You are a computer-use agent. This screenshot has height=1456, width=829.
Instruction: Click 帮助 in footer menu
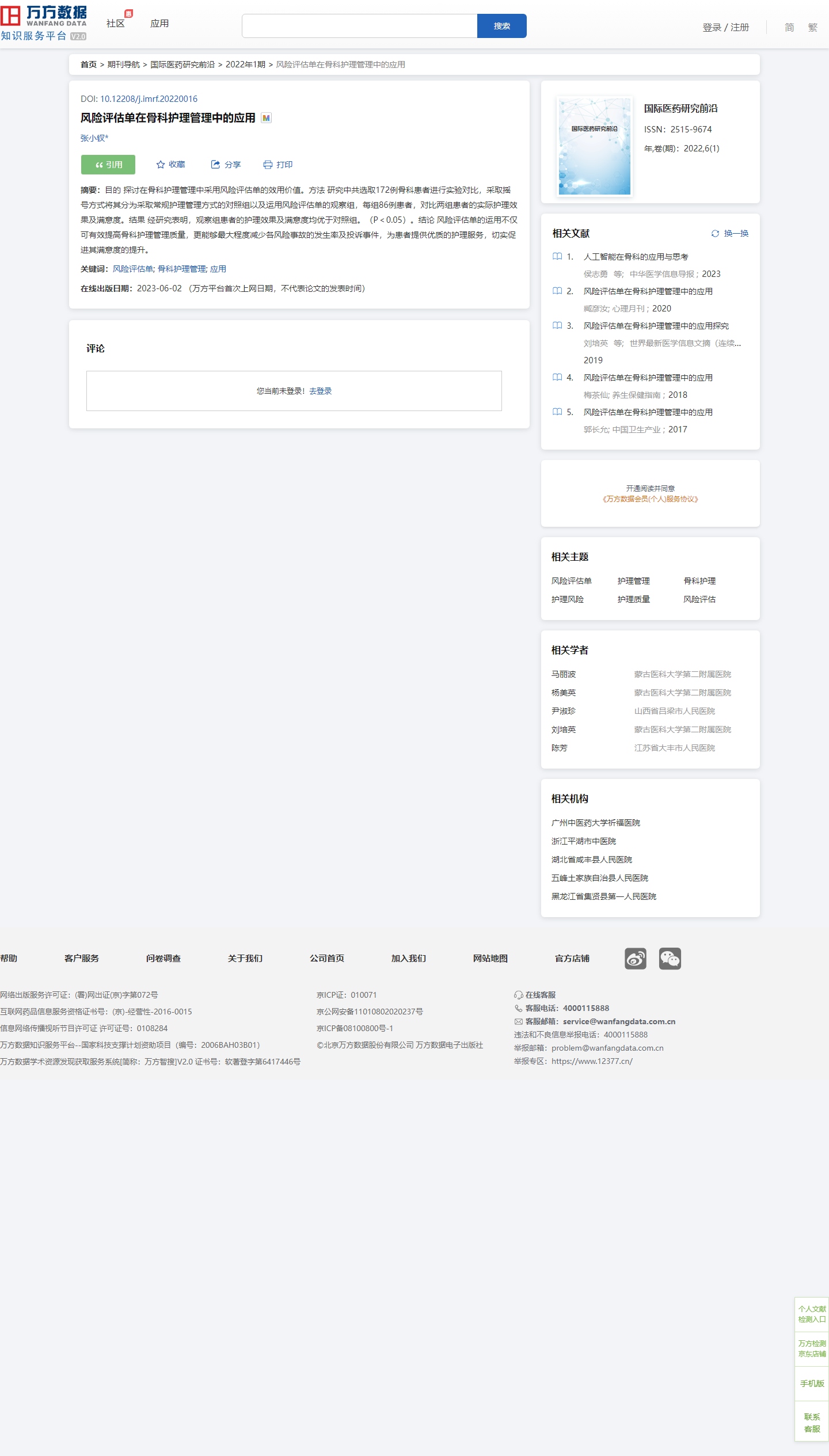(9, 959)
